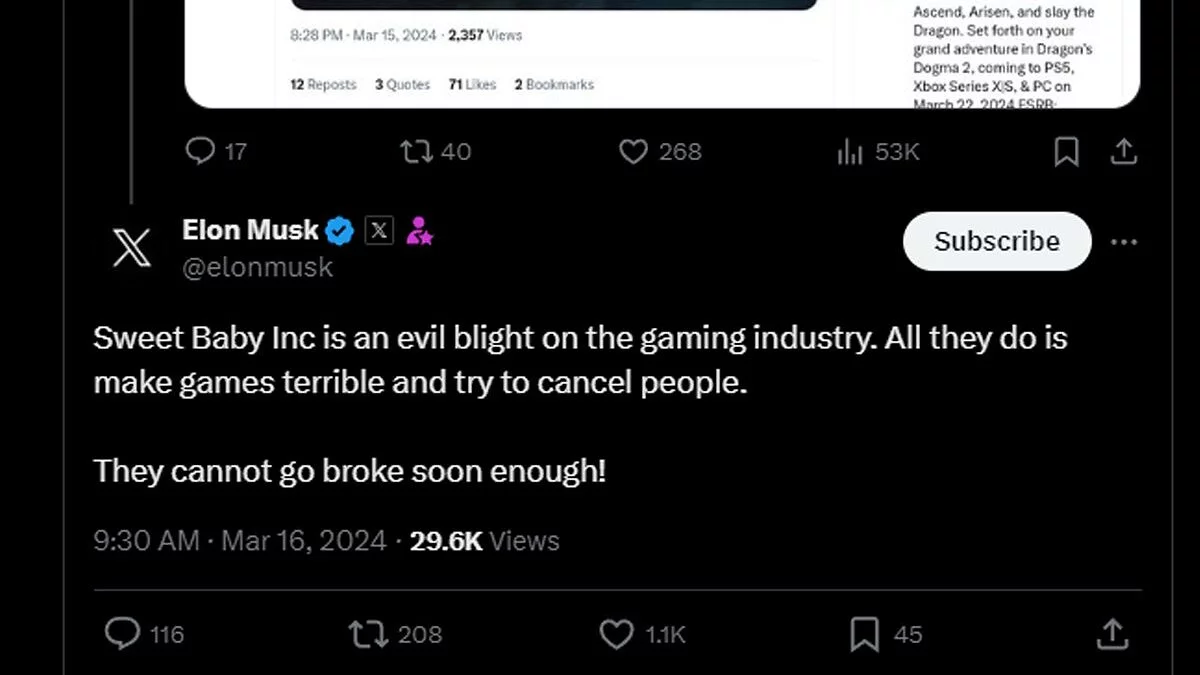Click the X profile avatar of Elon Musk
1200x675 pixels.
tap(131, 246)
